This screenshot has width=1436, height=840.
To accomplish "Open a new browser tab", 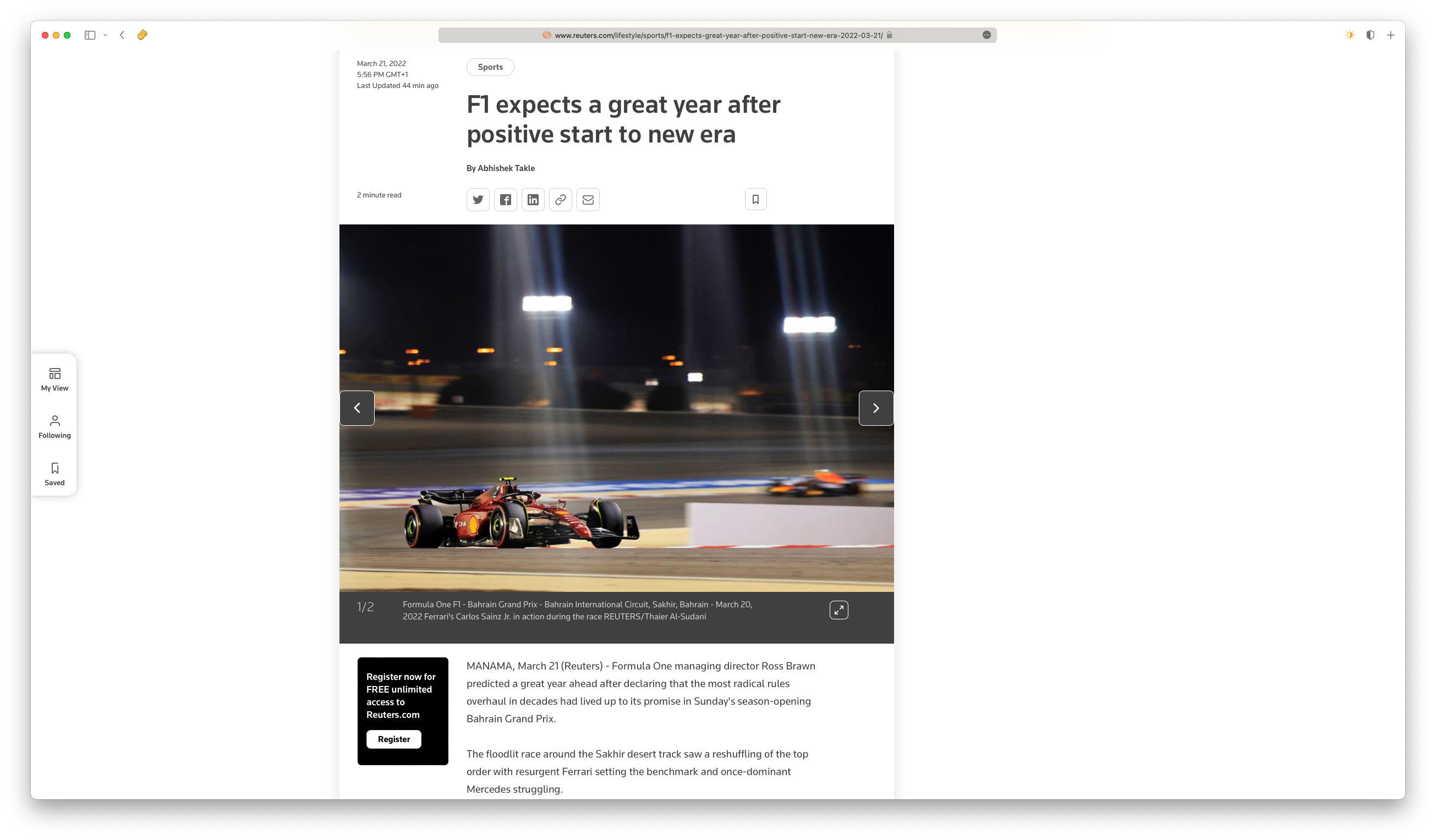I will 1390,35.
